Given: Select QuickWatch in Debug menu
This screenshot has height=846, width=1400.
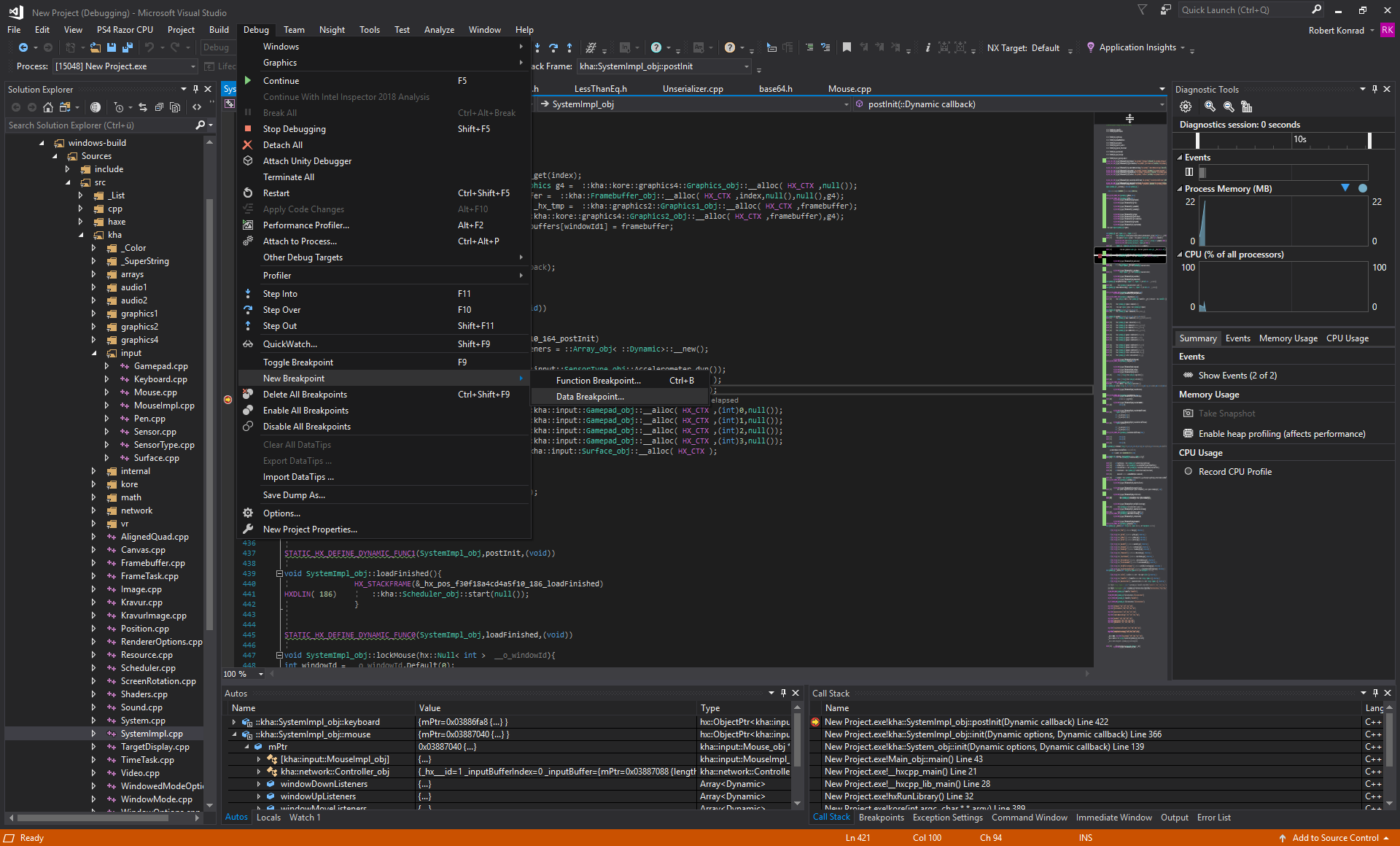Looking at the screenshot, I should [x=384, y=344].
